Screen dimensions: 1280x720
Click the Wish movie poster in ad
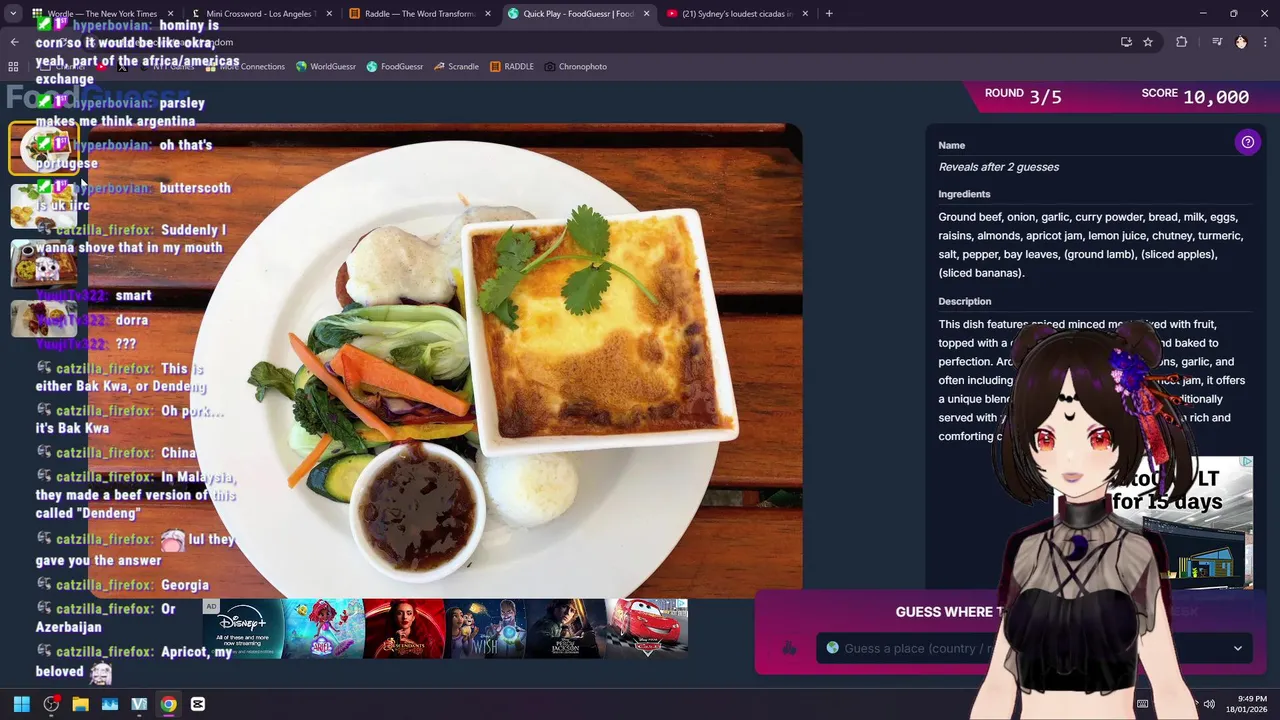[485, 628]
